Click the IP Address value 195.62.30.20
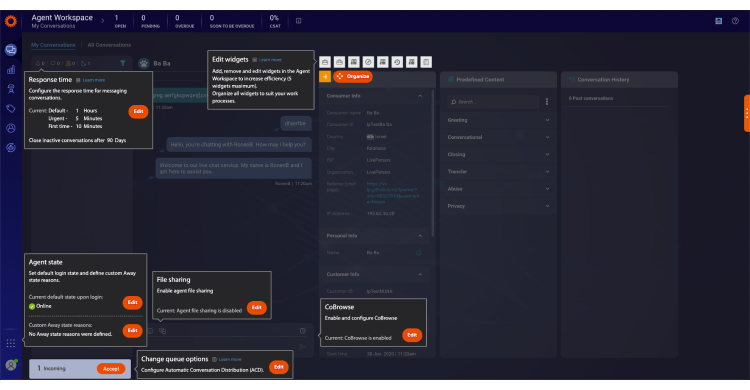The height and width of the screenshot is (390, 750). [x=381, y=214]
